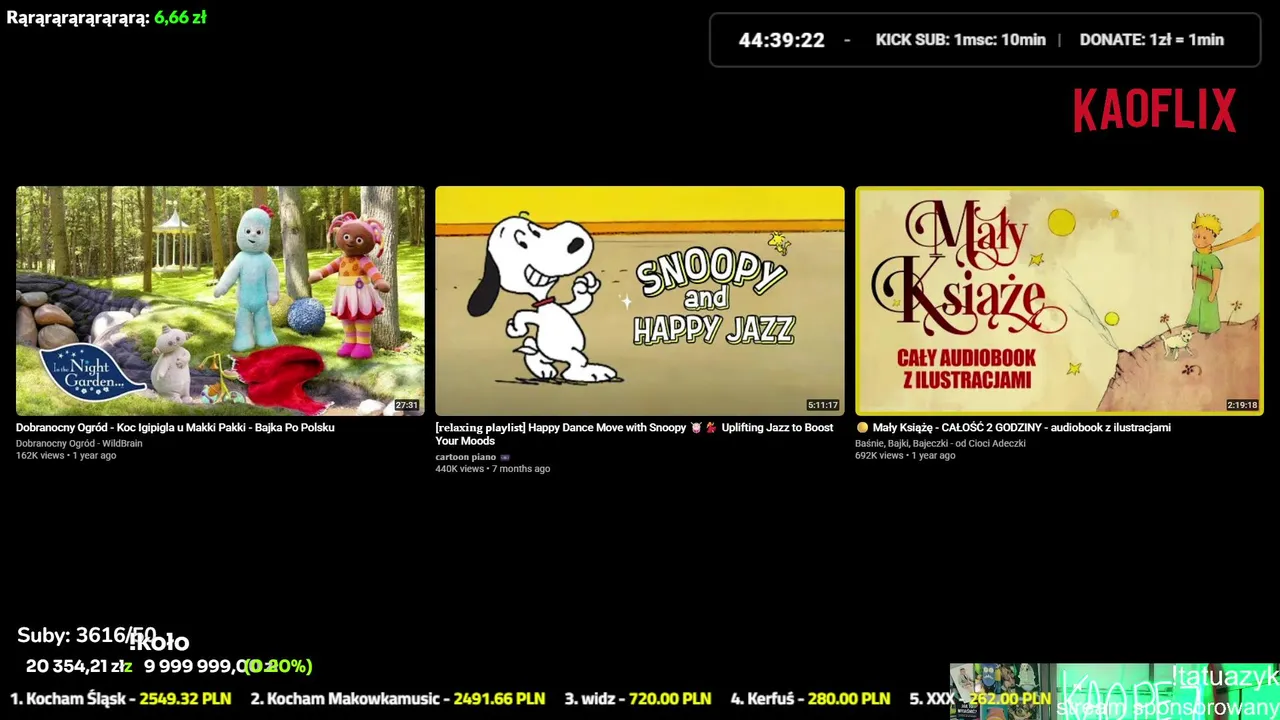Click the '!tatuazyk' command text
Image resolution: width=1280 pixels, height=720 pixels.
[1224, 677]
